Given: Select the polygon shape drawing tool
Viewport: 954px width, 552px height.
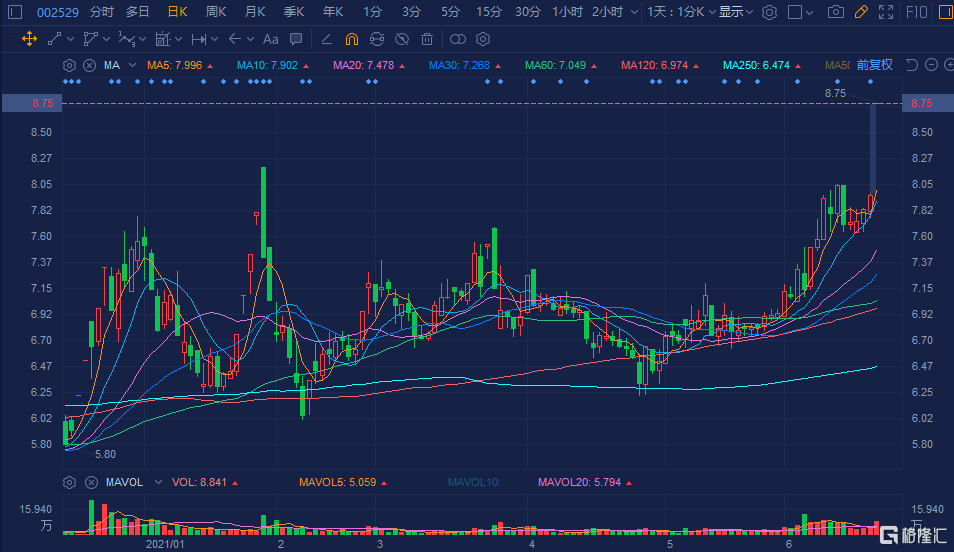Looking at the screenshot, I should [90, 40].
